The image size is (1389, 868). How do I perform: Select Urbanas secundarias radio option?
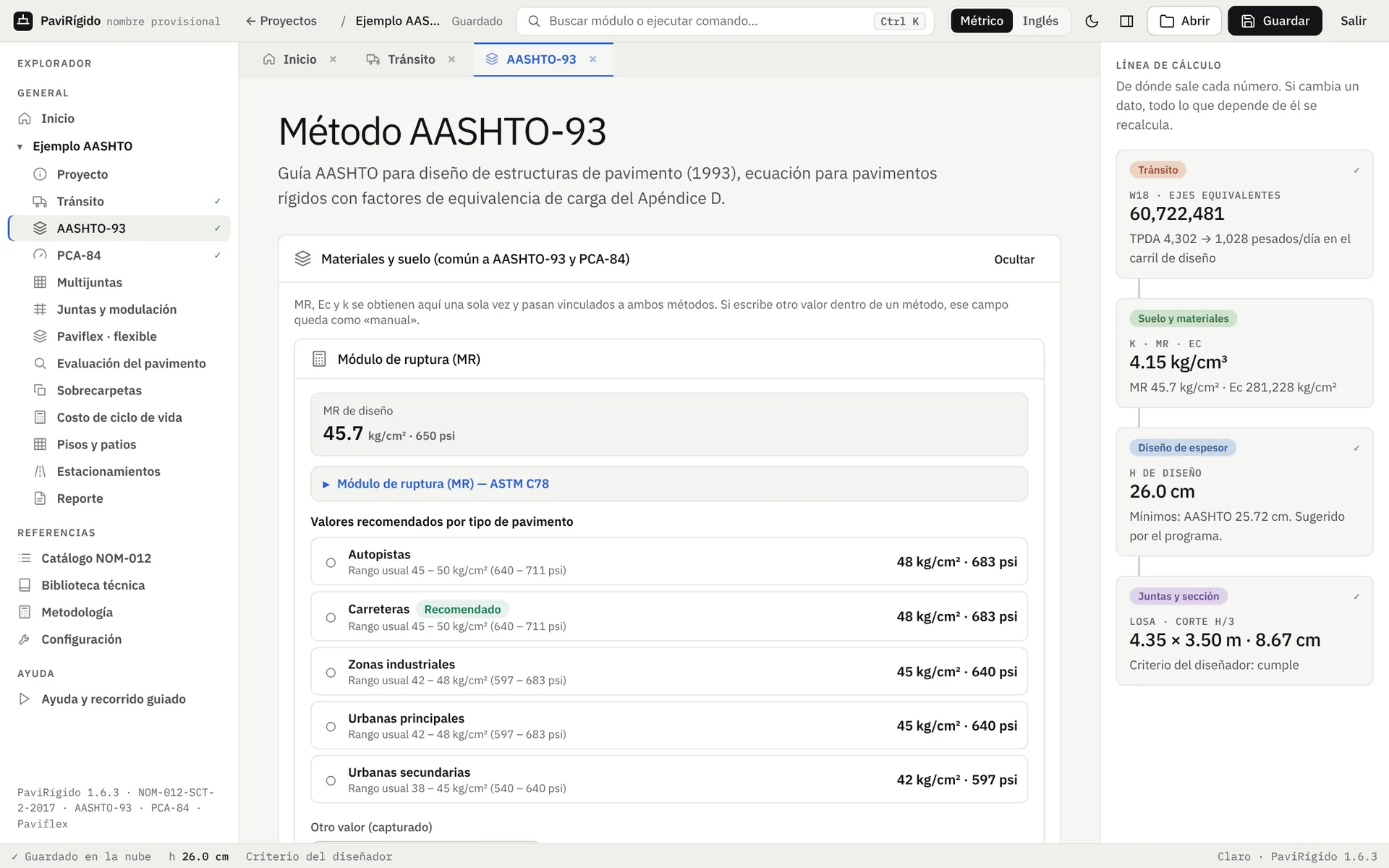tap(331, 781)
